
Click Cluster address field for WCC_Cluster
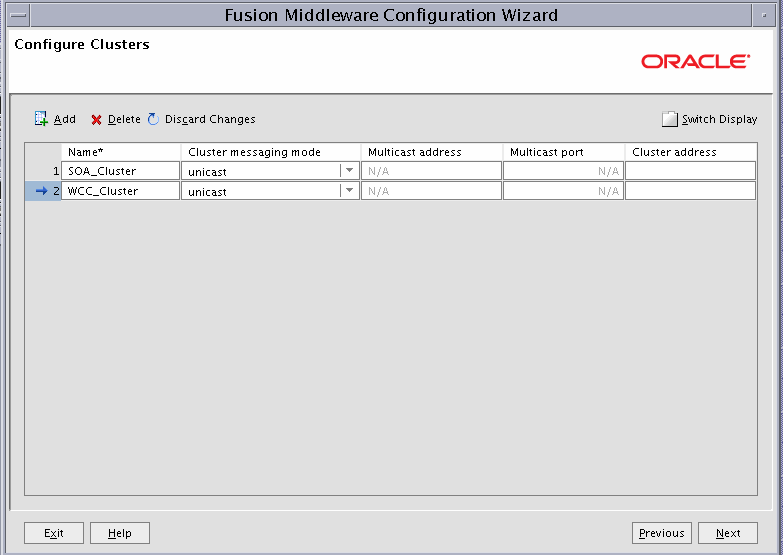click(x=691, y=191)
